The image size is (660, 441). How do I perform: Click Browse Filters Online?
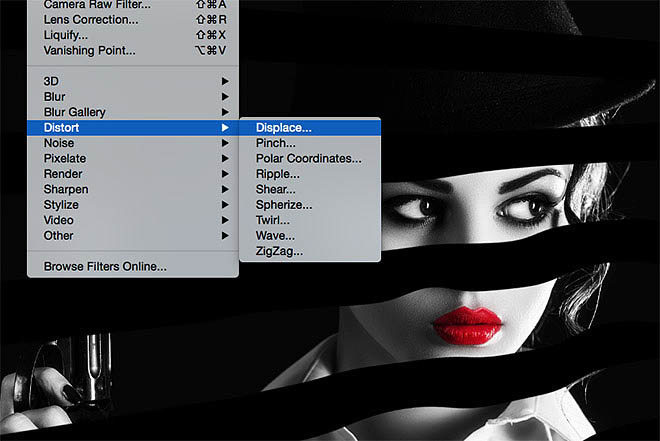point(133,266)
